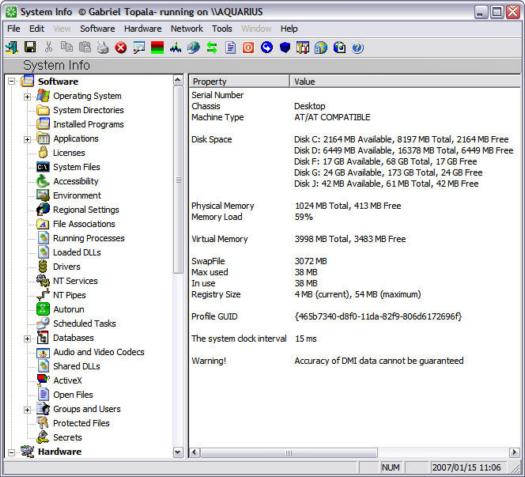Click the red X stop icon
The width and height of the screenshot is (525, 477).
[121, 48]
